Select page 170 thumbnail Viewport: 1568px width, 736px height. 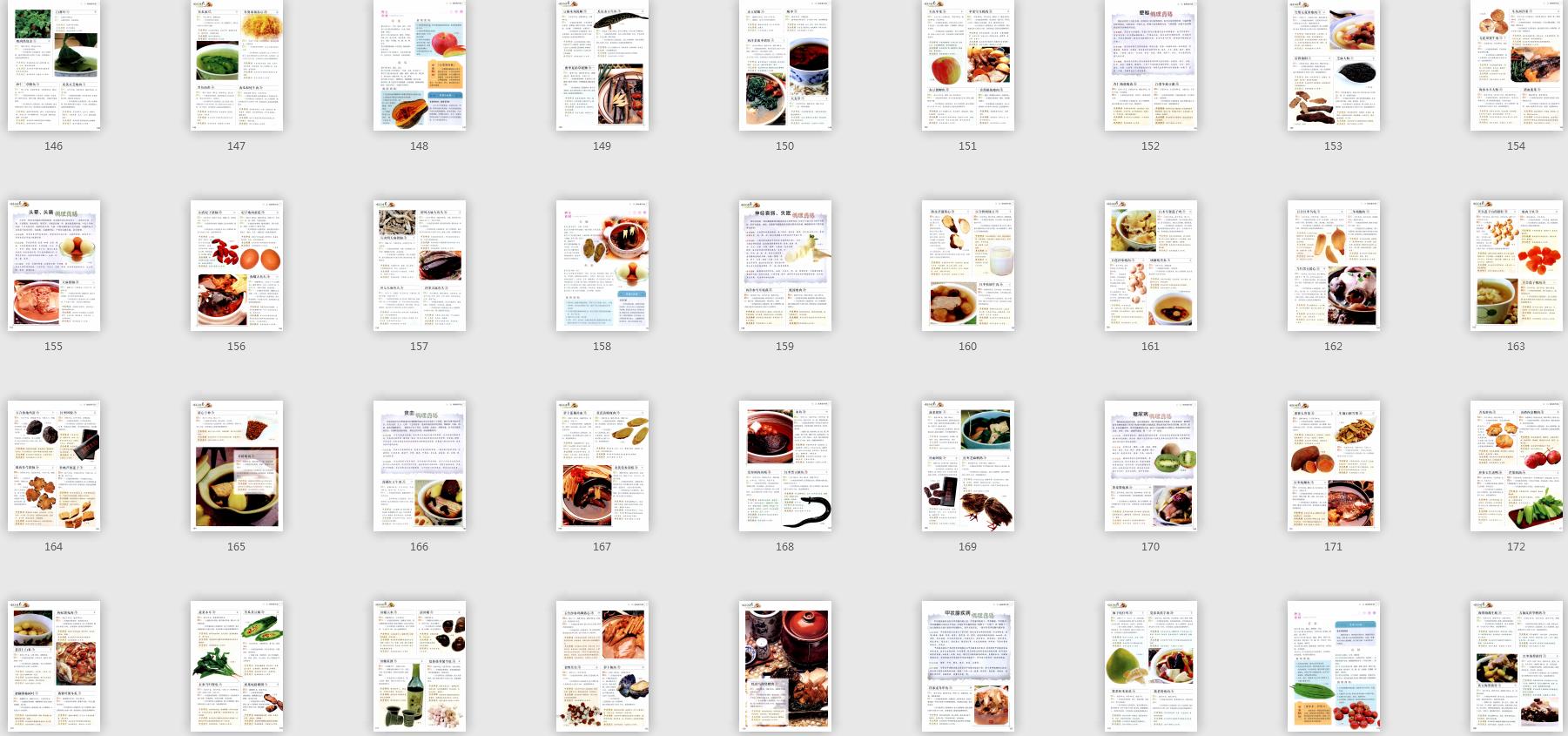pos(1151,466)
